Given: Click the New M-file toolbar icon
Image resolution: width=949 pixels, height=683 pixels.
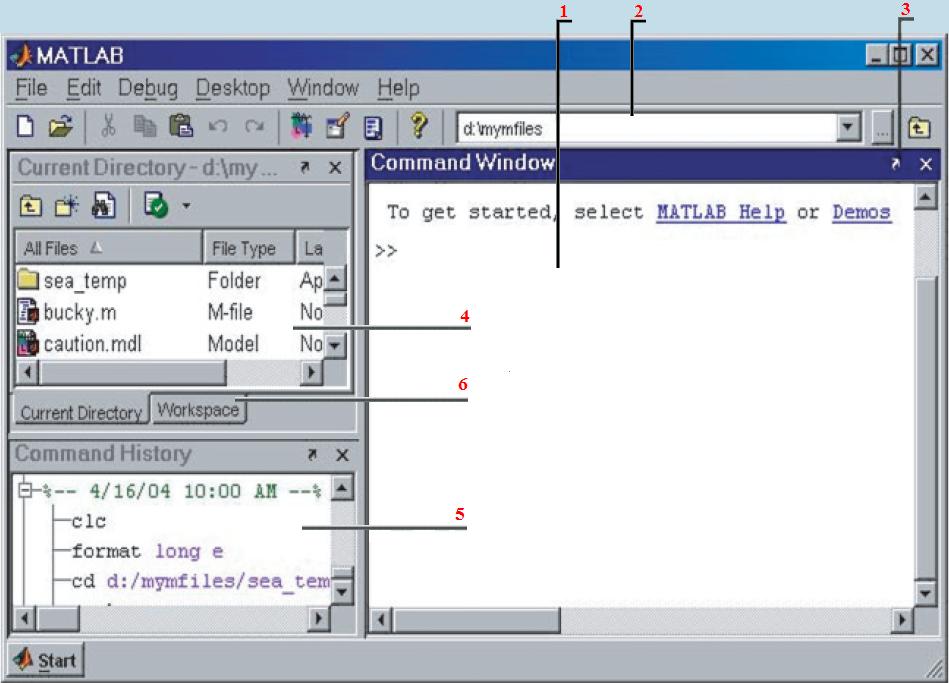Looking at the screenshot, I should coord(25,127).
